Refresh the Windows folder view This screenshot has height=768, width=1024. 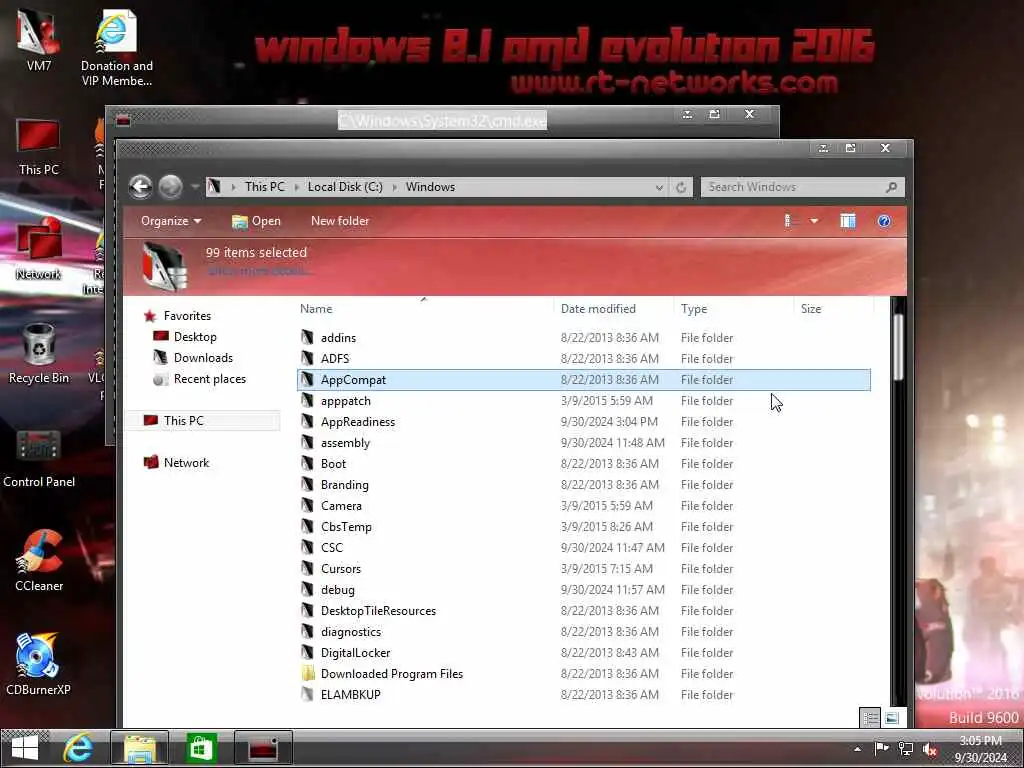pyautogui.click(x=681, y=187)
